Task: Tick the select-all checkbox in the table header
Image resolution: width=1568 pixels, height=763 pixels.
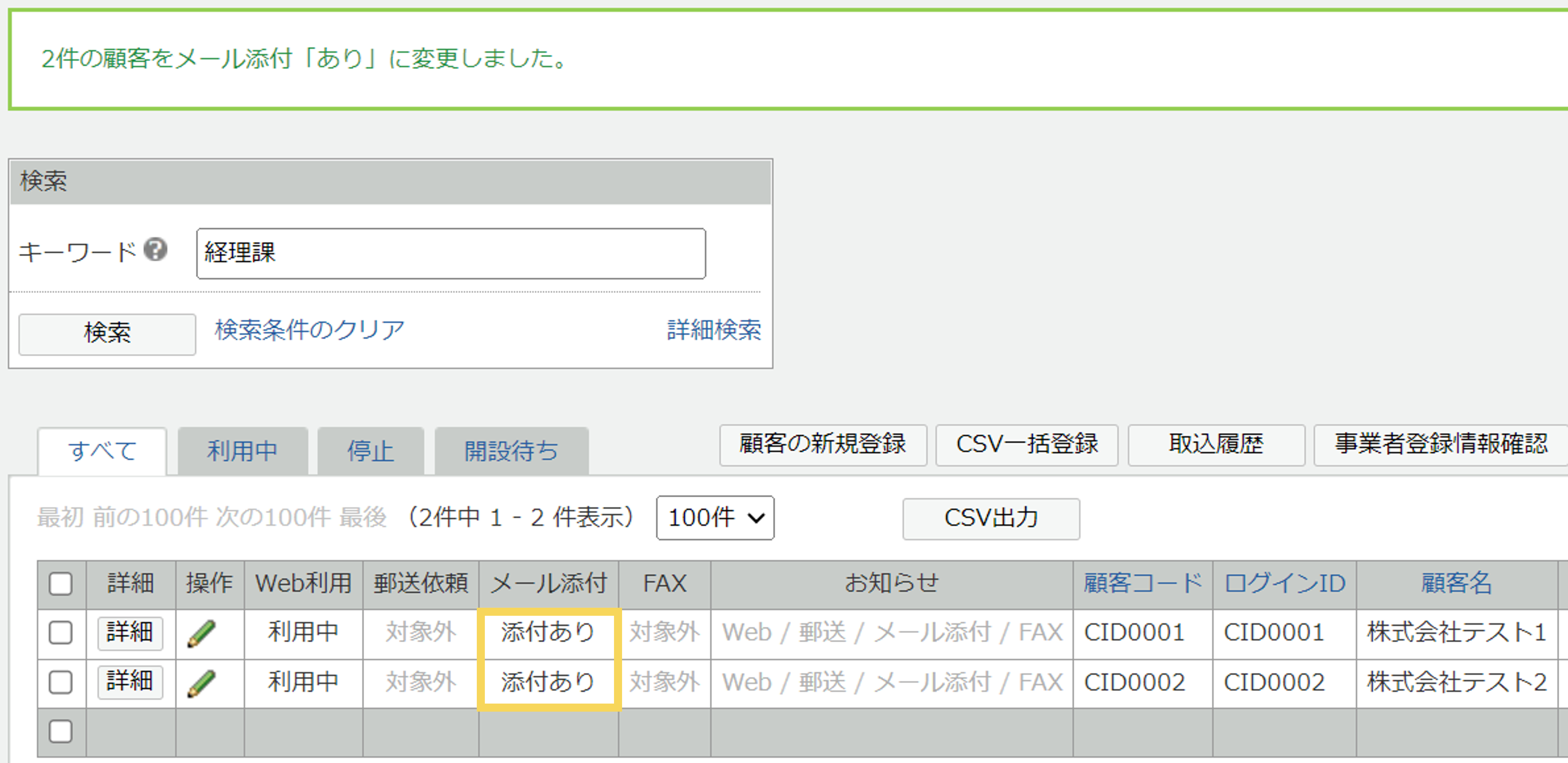Action: coord(61,583)
